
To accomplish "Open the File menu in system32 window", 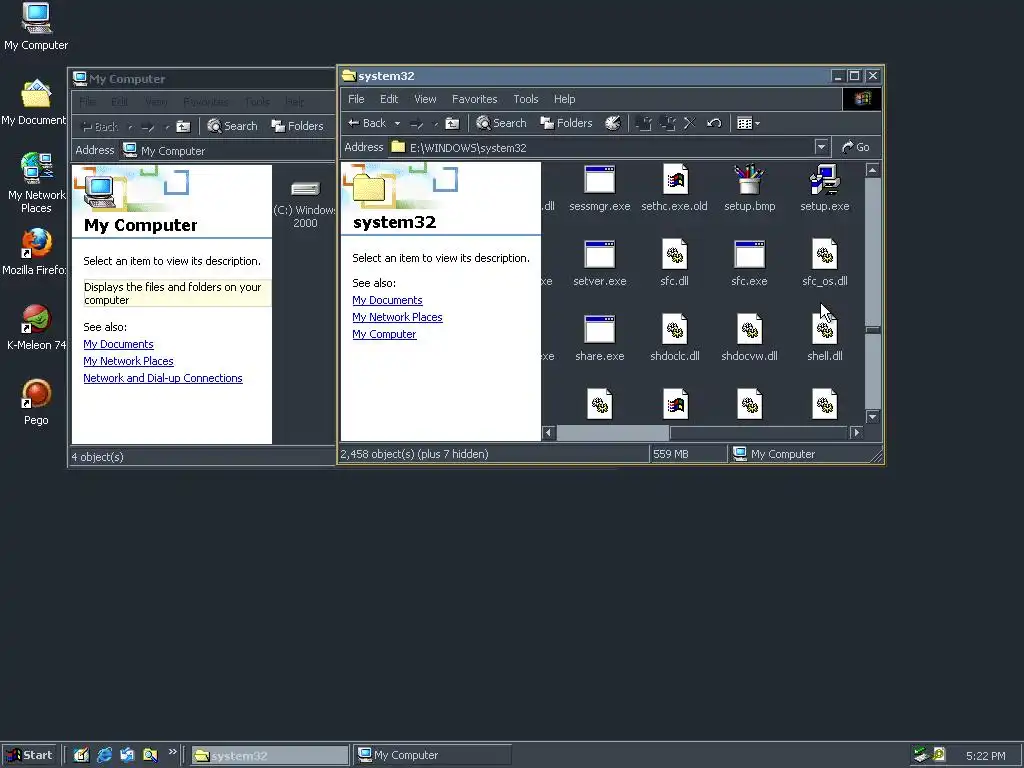I will coord(356,99).
